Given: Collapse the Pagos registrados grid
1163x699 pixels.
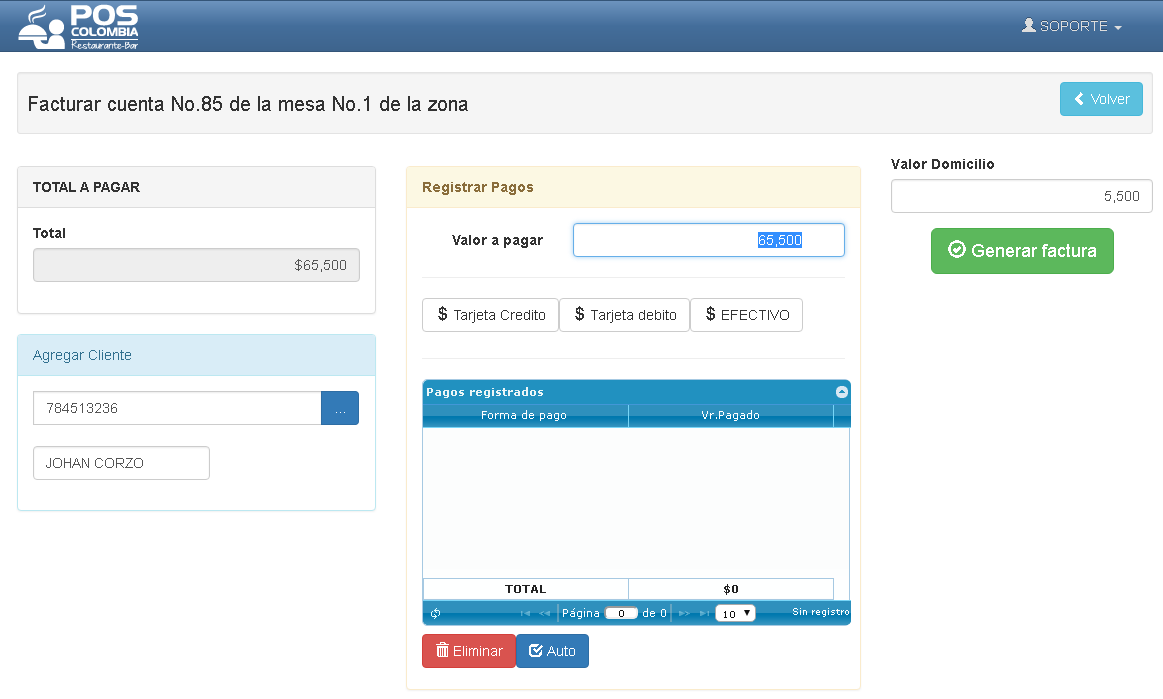Looking at the screenshot, I should pos(842,392).
